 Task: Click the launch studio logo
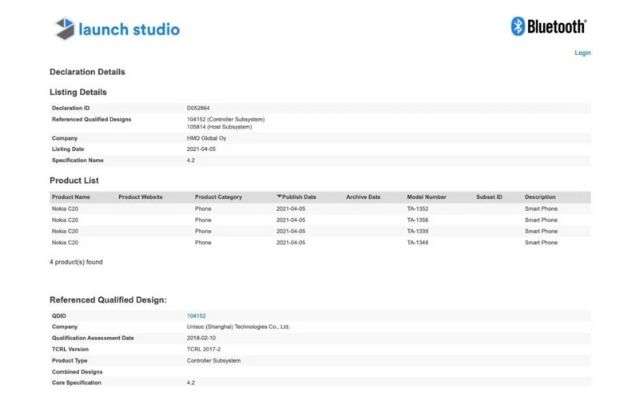coord(117,28)
